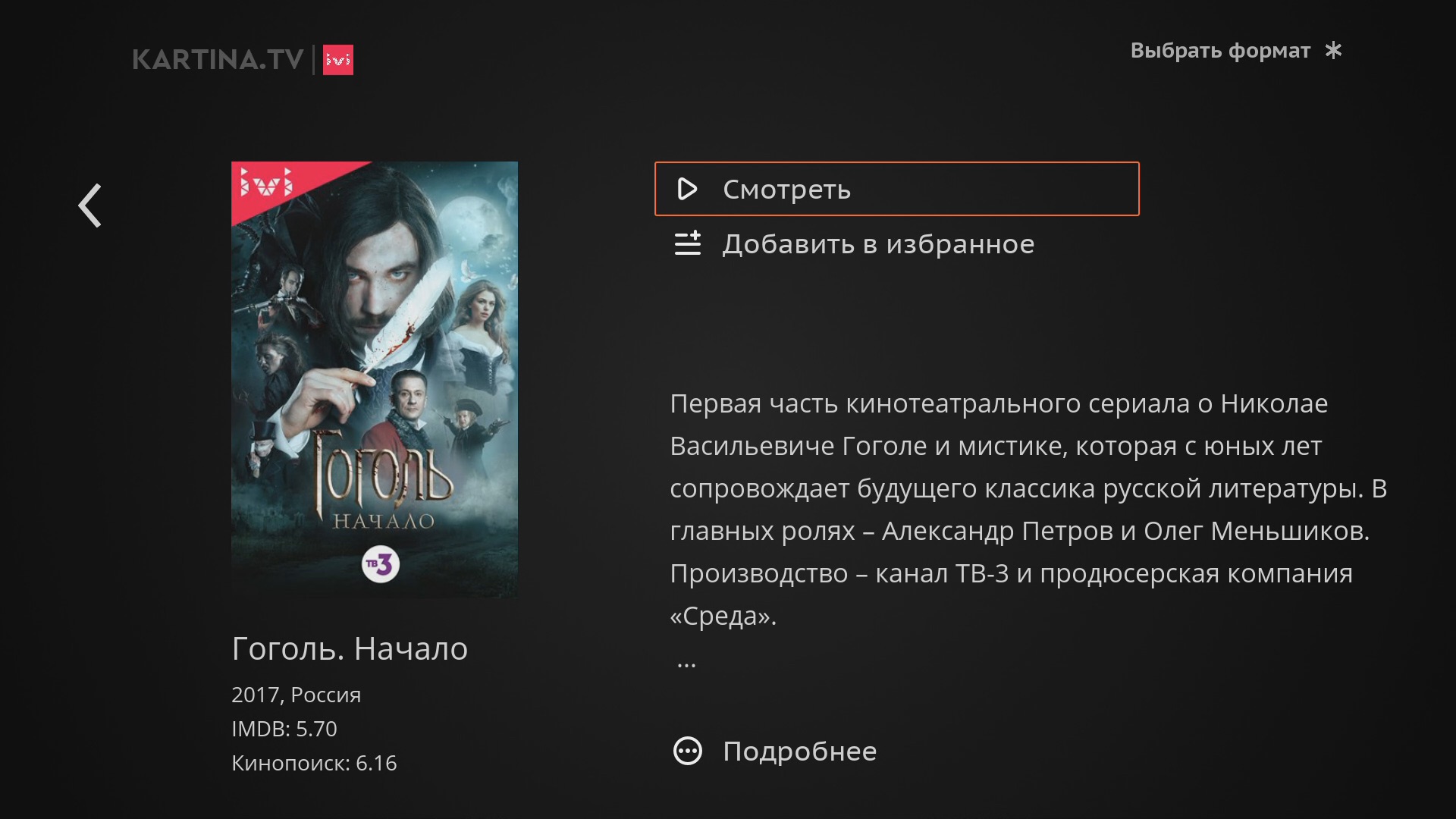Click the asterisk icon next to Выбрать формат

coord(1333,51)
